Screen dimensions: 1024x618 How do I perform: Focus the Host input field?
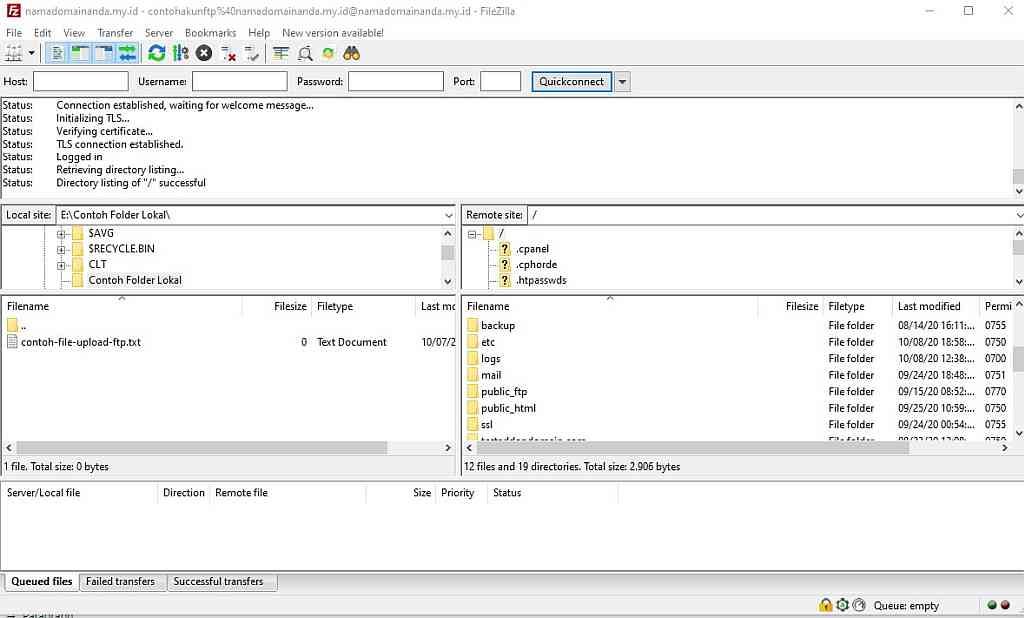coord(81,81)
